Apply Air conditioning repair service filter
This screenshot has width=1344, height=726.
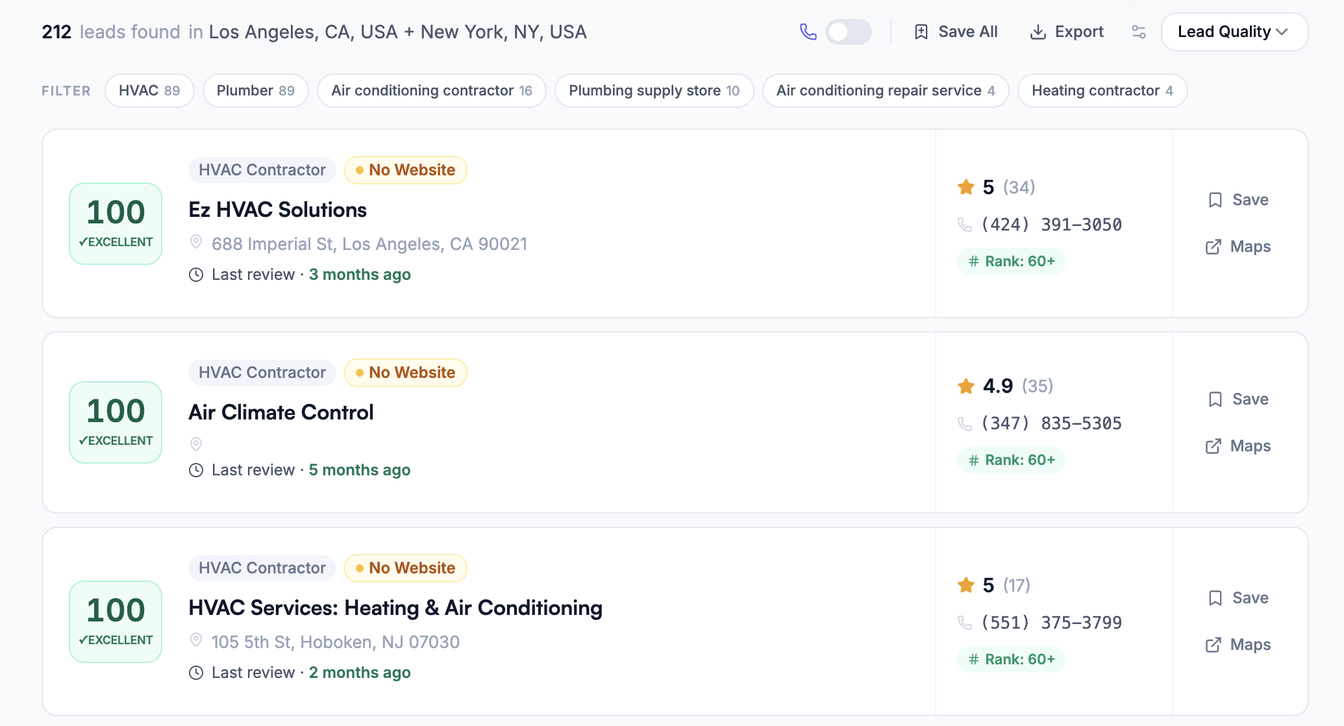[x=886, y=90]
